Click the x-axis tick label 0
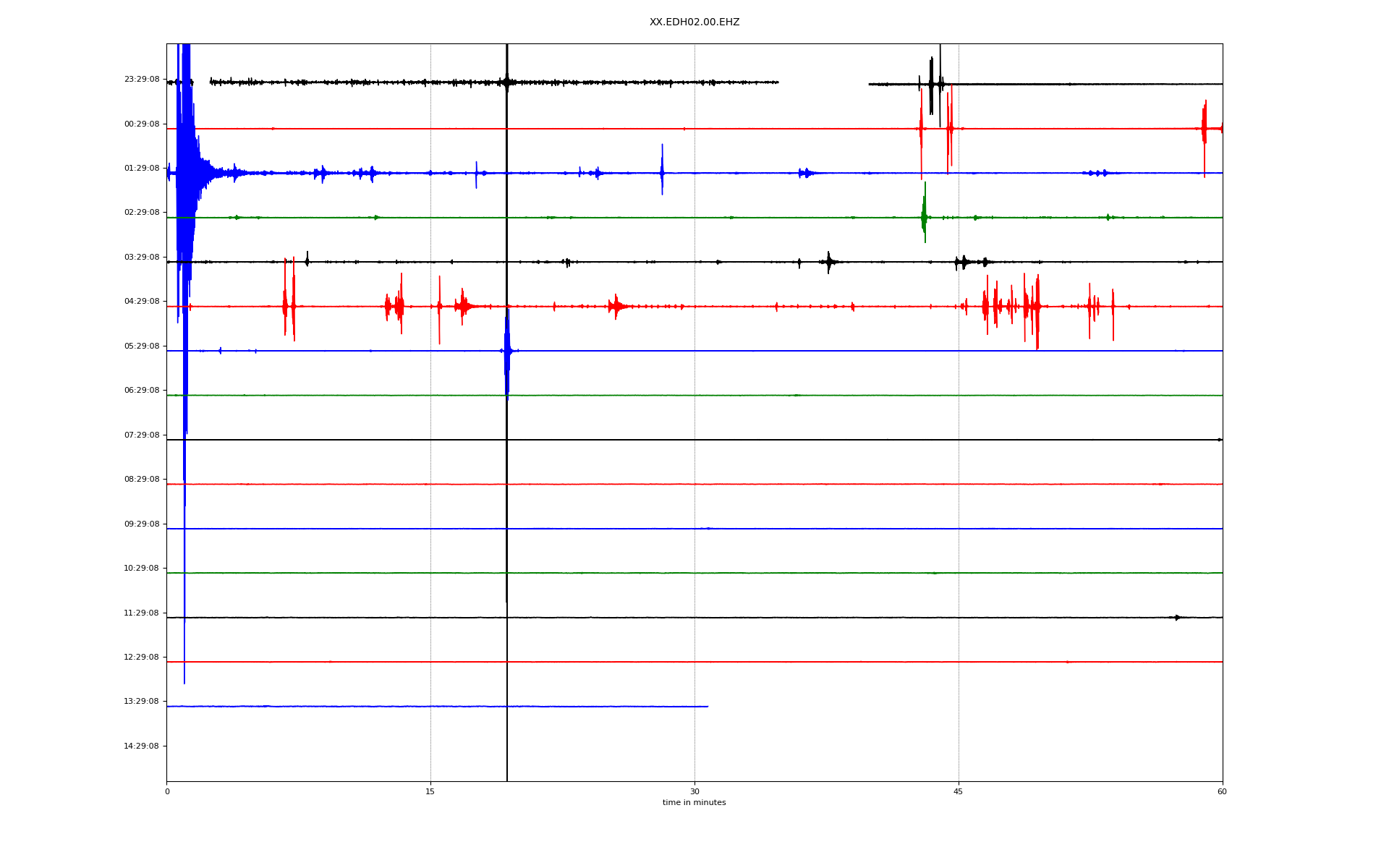 point(167,792)
